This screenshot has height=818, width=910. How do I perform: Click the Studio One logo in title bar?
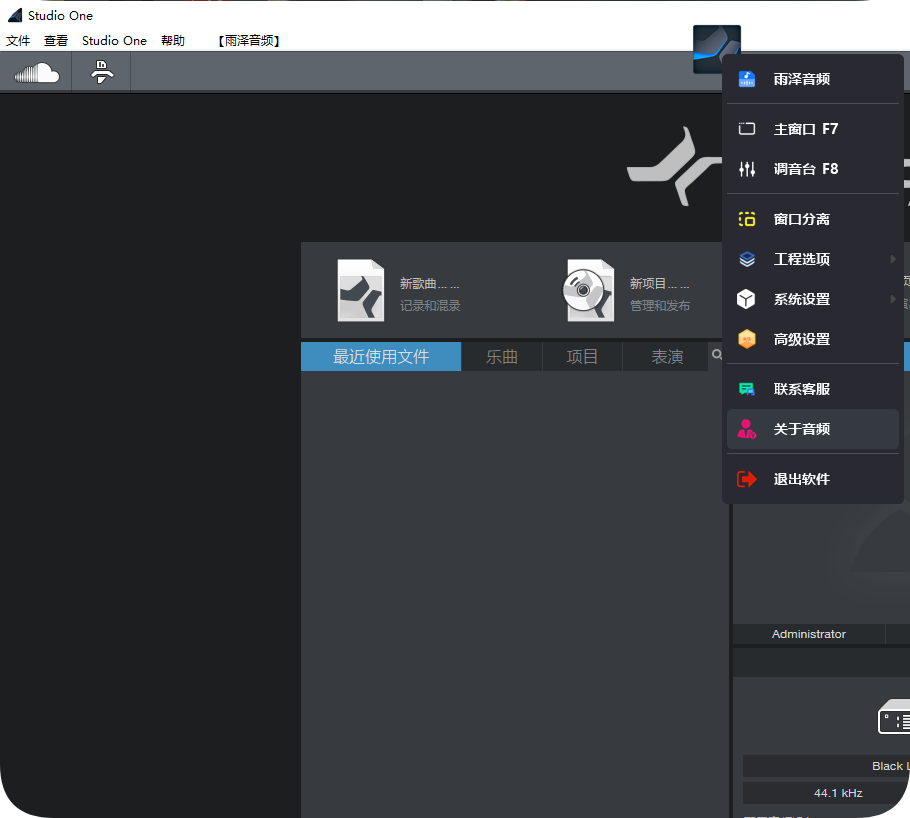15,15
